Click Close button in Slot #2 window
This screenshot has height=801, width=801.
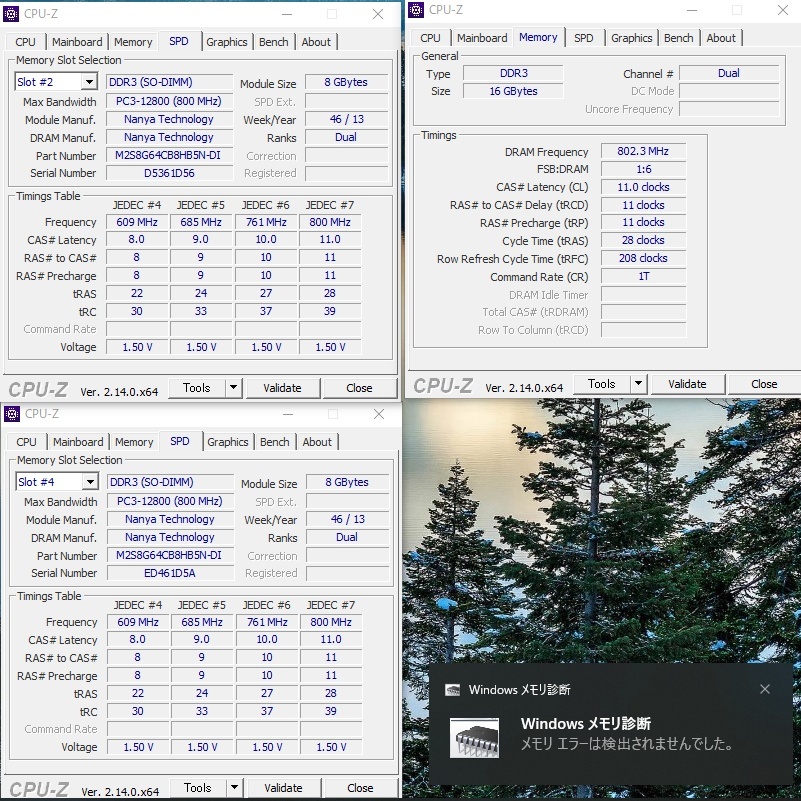click(x=359, y=388)
